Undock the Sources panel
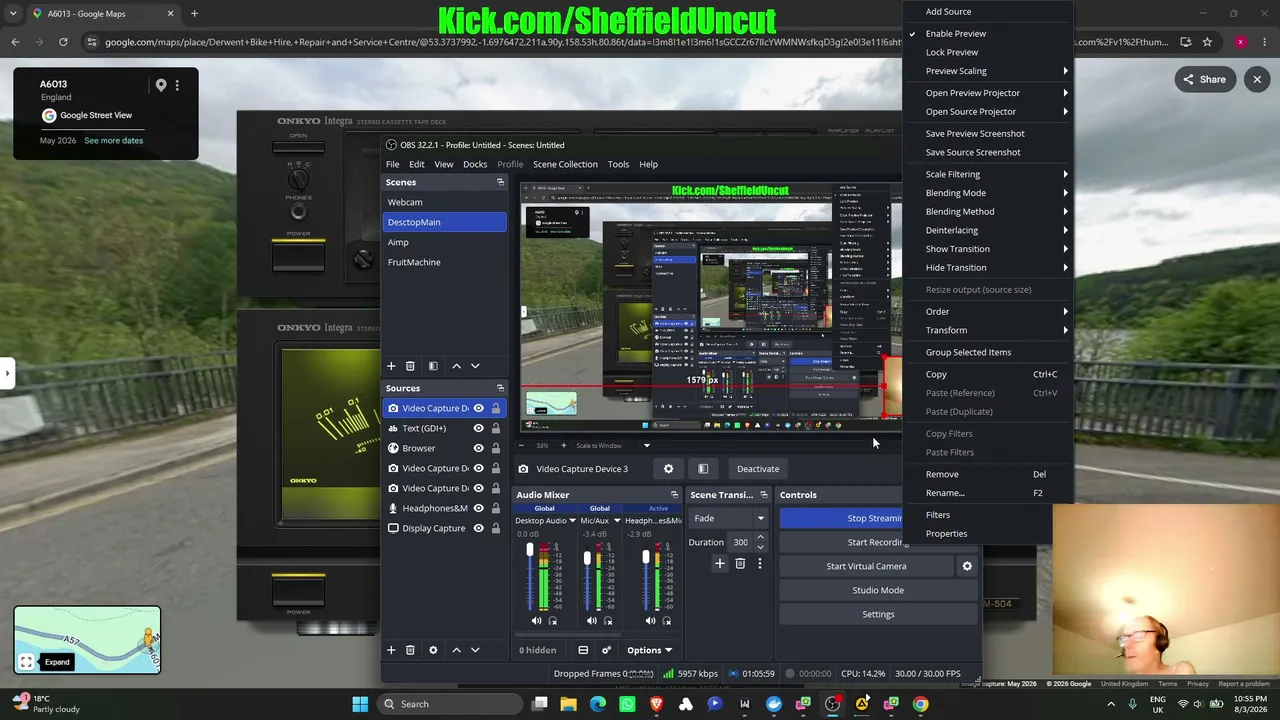Image resolution: width=1280 pixels, height=720 pixels. pos(500,388)
